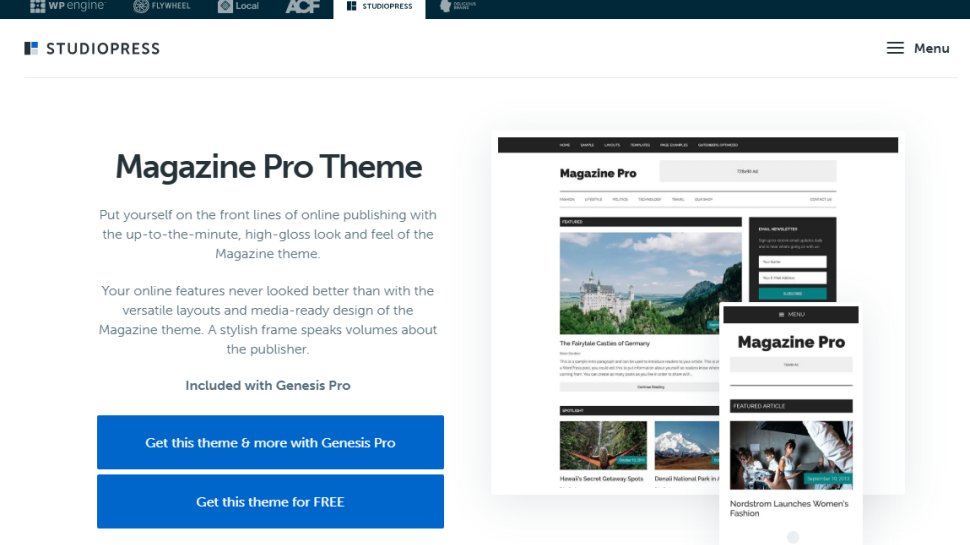Click Get this theme & more with Genesis Pro
This screenshot has height=545, width=970.
coord(270,442)
